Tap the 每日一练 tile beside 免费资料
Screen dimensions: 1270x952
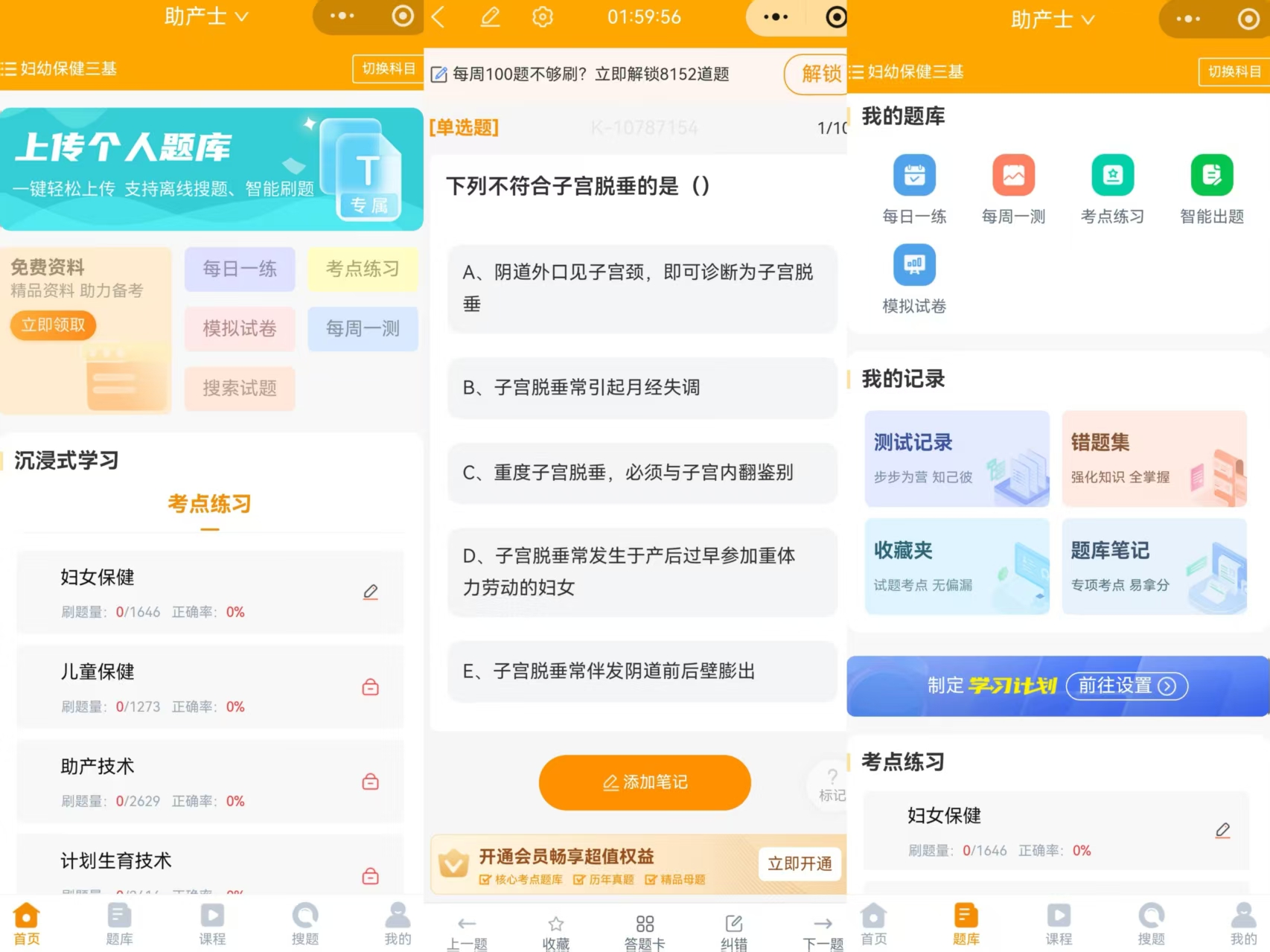(x=240, y=269)
